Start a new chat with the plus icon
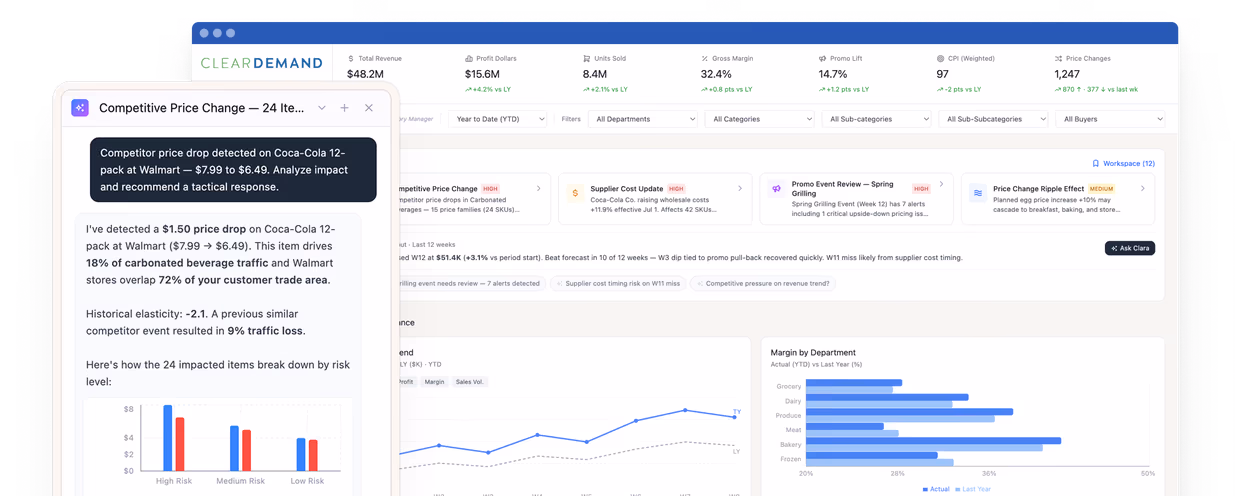This screenshot has height=496, width=1240. [345, 108]
